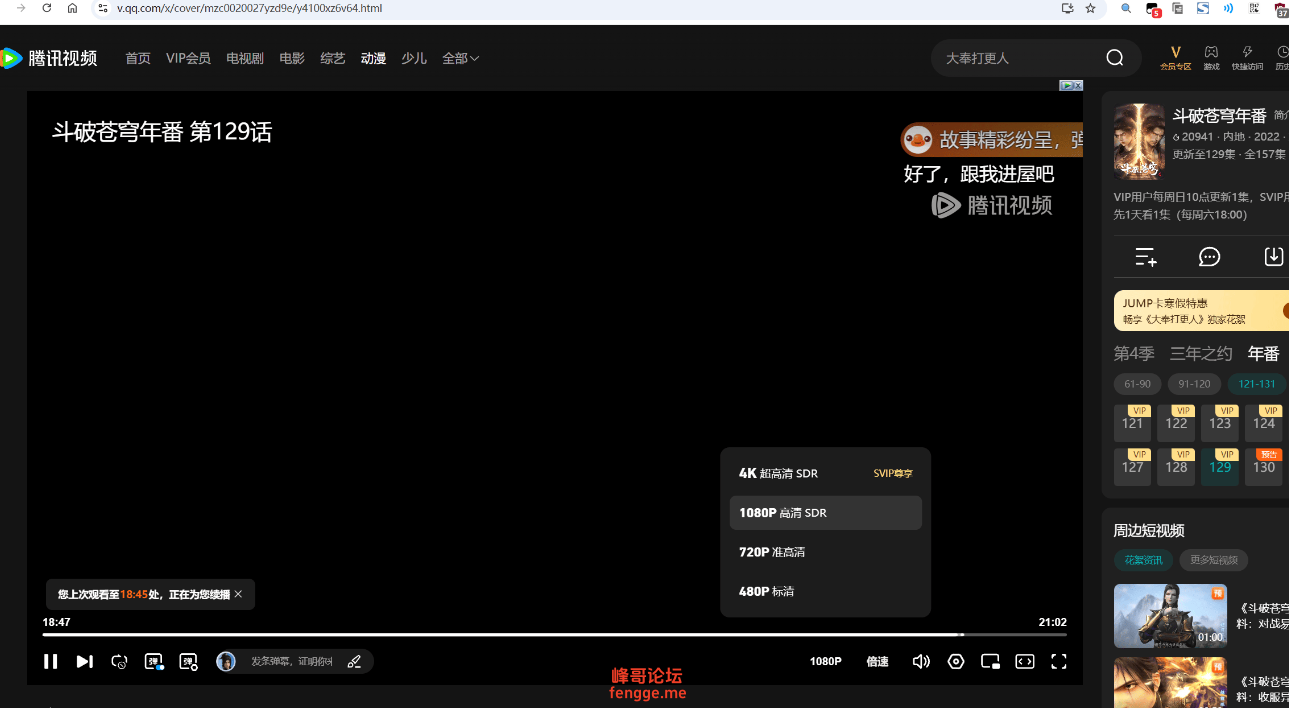Click the download icon in sidebar
This screenshot has width=1289, height=708.
(x=1274, y=256)
